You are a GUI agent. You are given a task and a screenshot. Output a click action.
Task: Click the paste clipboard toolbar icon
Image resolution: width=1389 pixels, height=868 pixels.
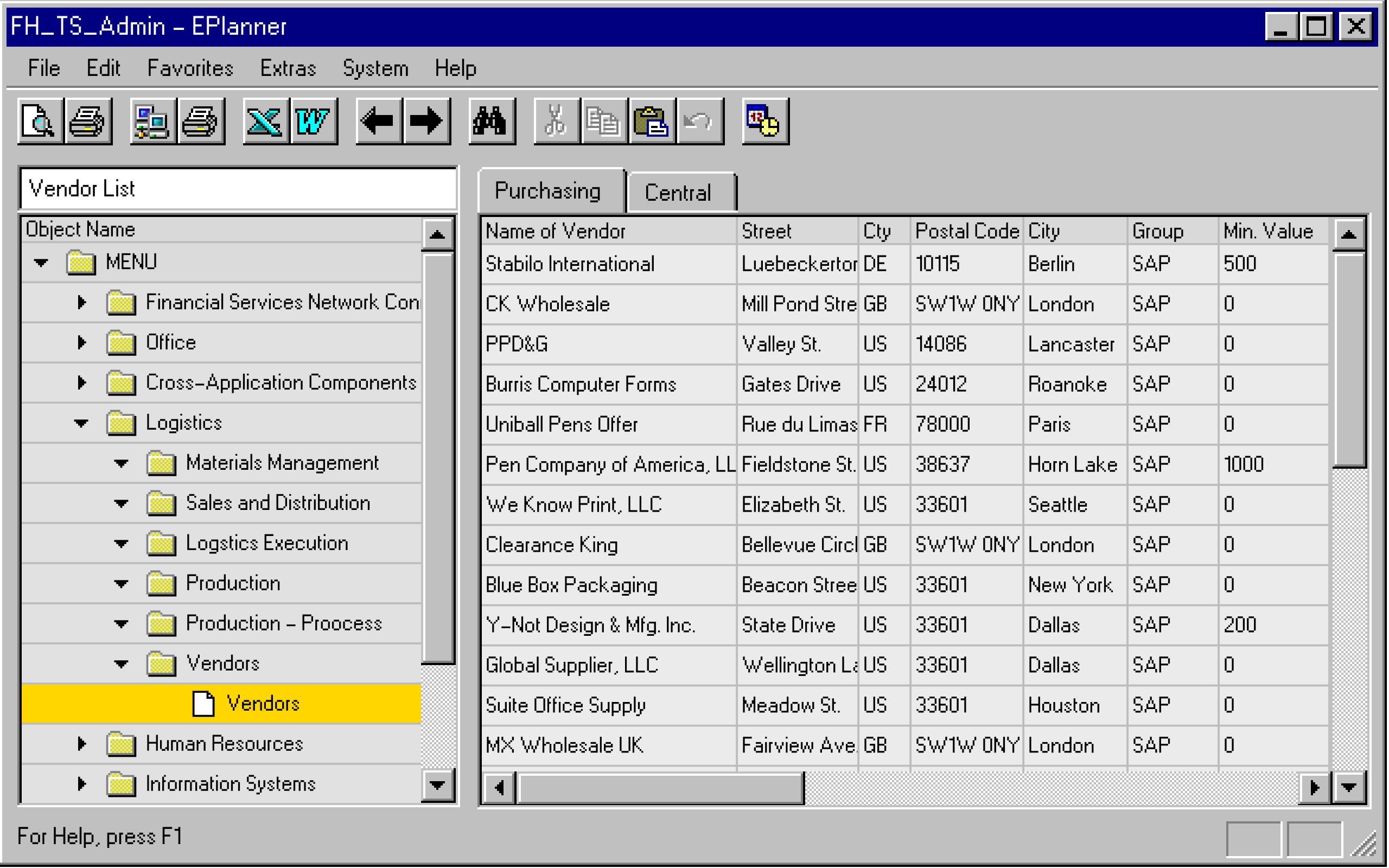(652, 121)
